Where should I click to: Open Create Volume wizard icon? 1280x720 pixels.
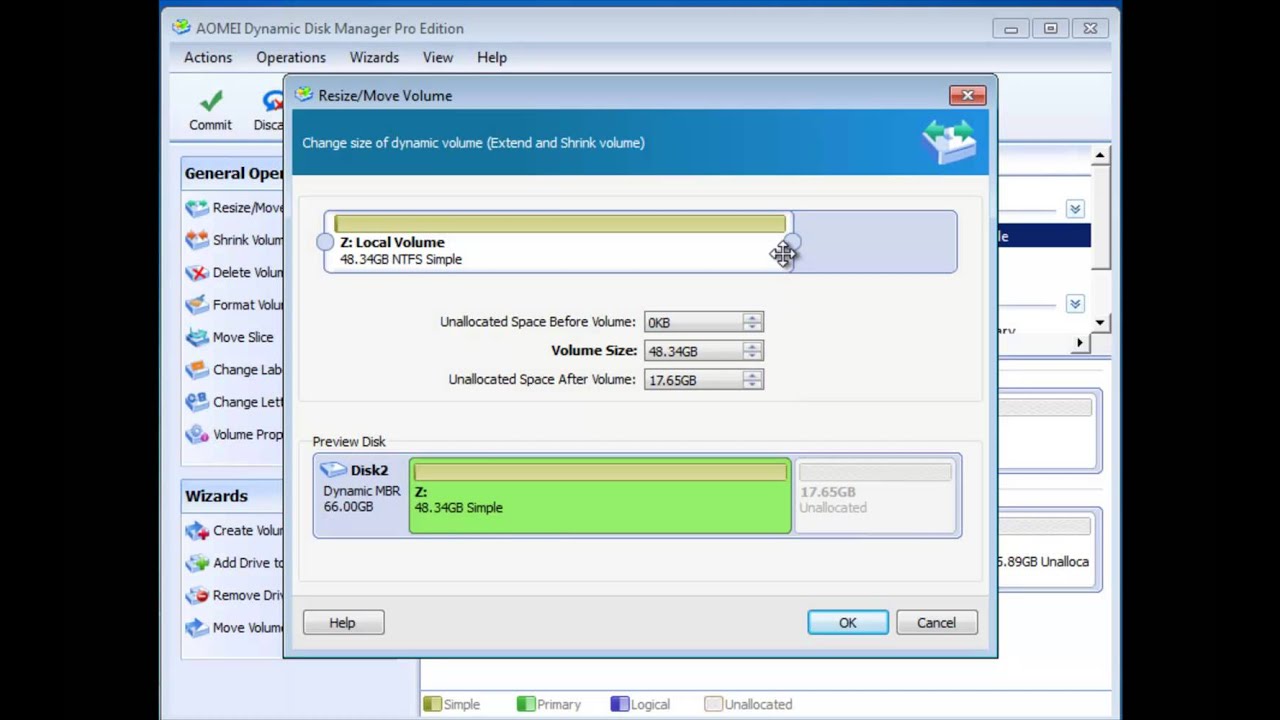coord(197,531)
